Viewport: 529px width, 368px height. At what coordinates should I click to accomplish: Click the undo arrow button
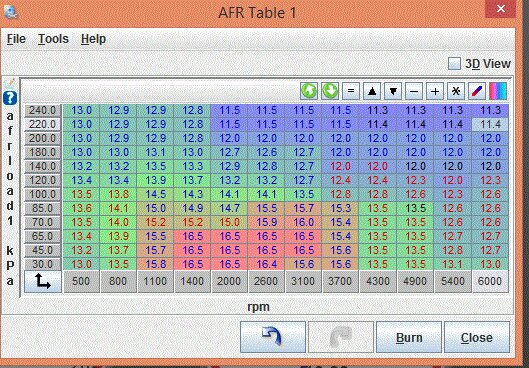(273, 337)
